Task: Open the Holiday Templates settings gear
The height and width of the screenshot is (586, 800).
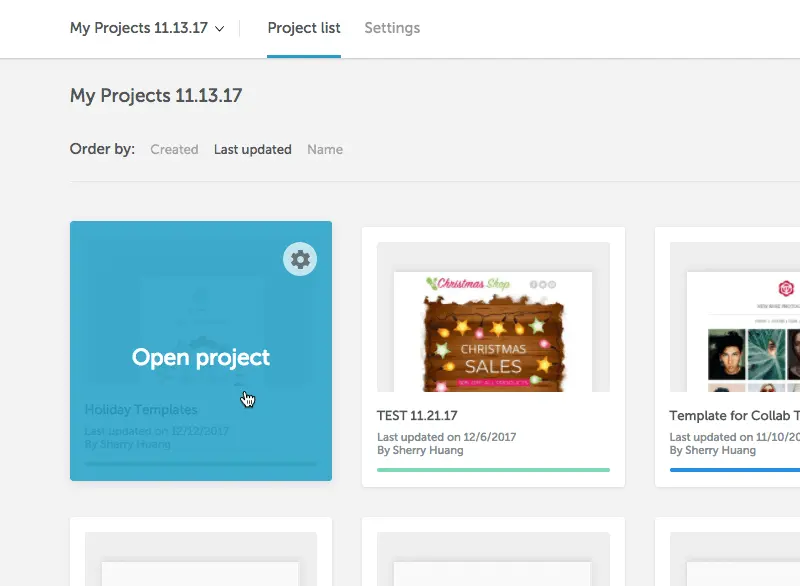Action: [x=300, y=259]
